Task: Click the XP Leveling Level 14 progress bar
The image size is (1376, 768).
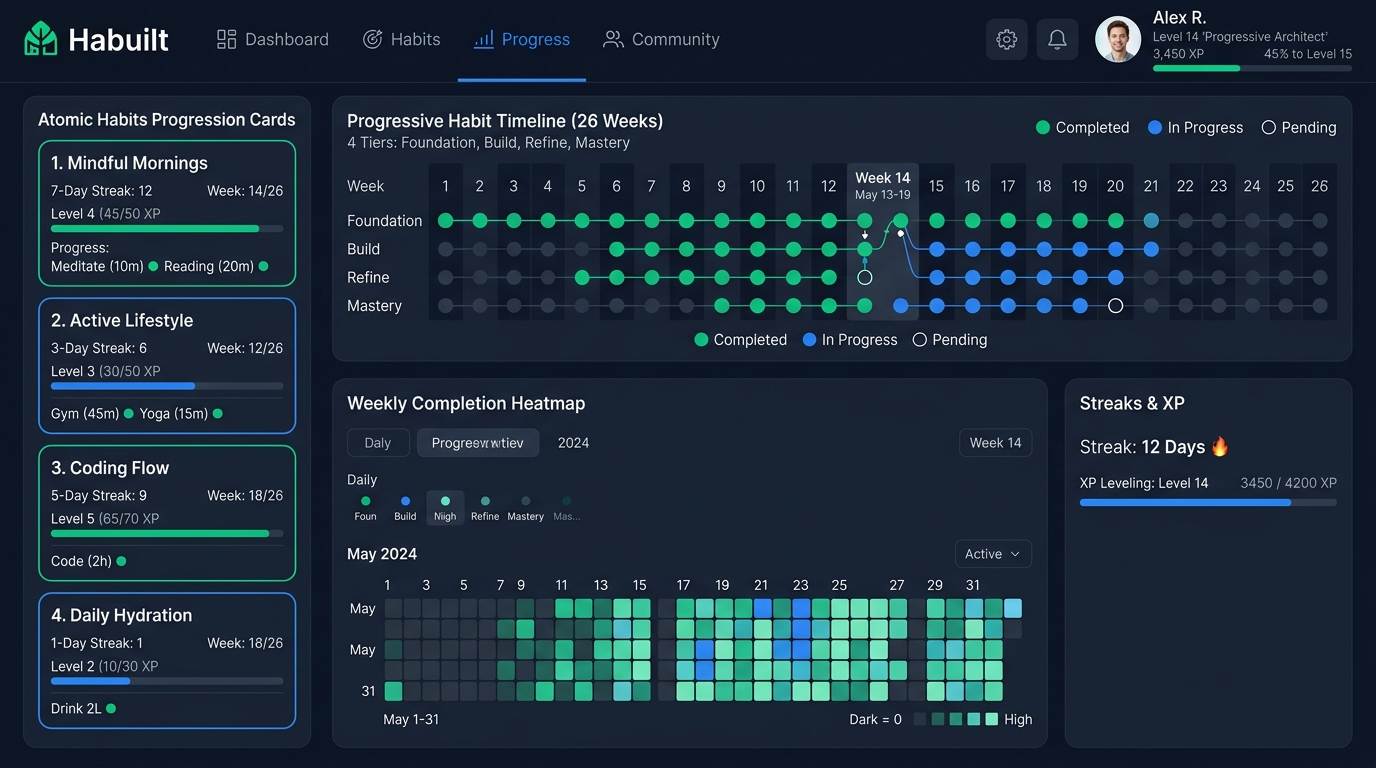Action: tap(1208, 502)
